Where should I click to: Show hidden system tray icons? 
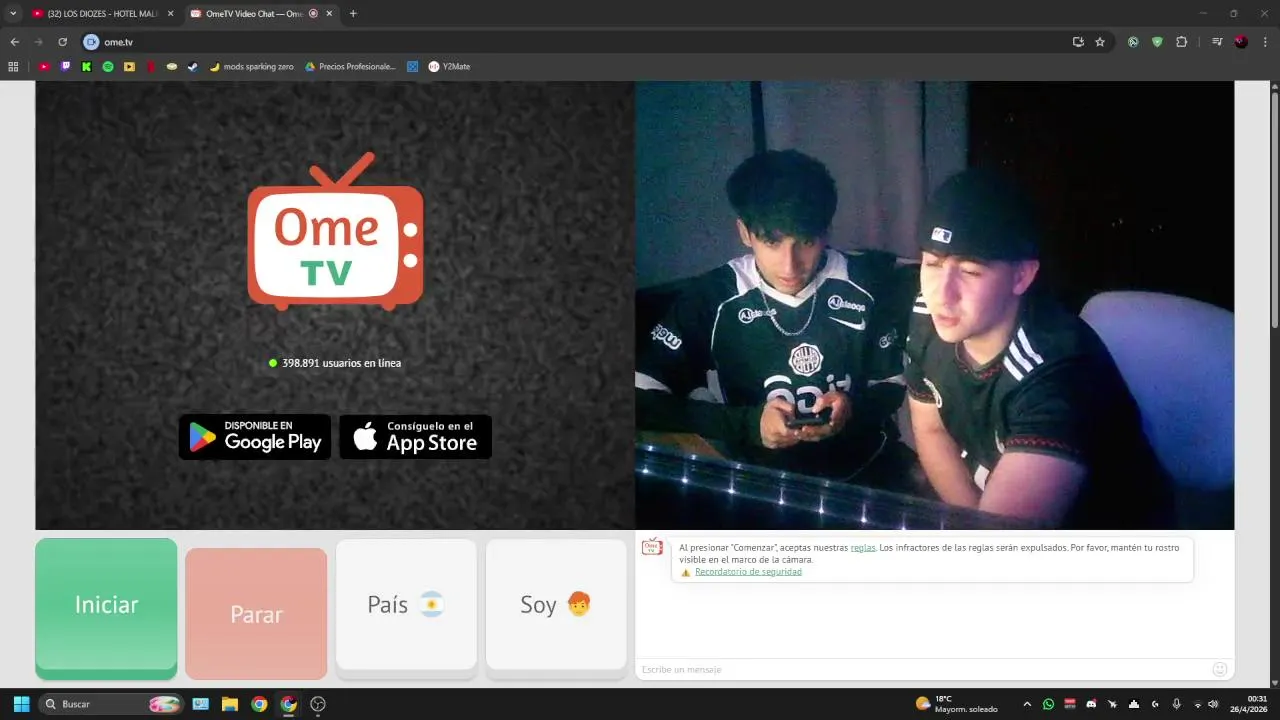[x=1026, y=704]
